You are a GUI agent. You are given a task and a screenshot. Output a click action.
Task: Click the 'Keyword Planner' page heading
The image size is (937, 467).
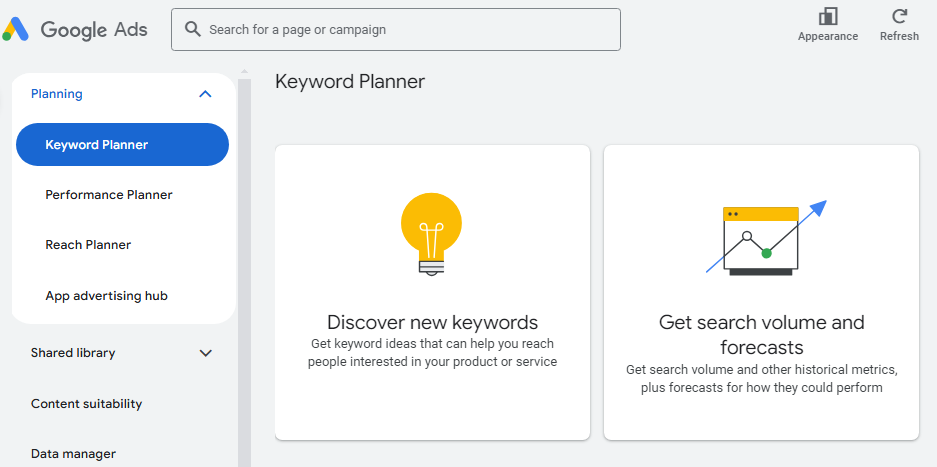[x=350, y=82]
